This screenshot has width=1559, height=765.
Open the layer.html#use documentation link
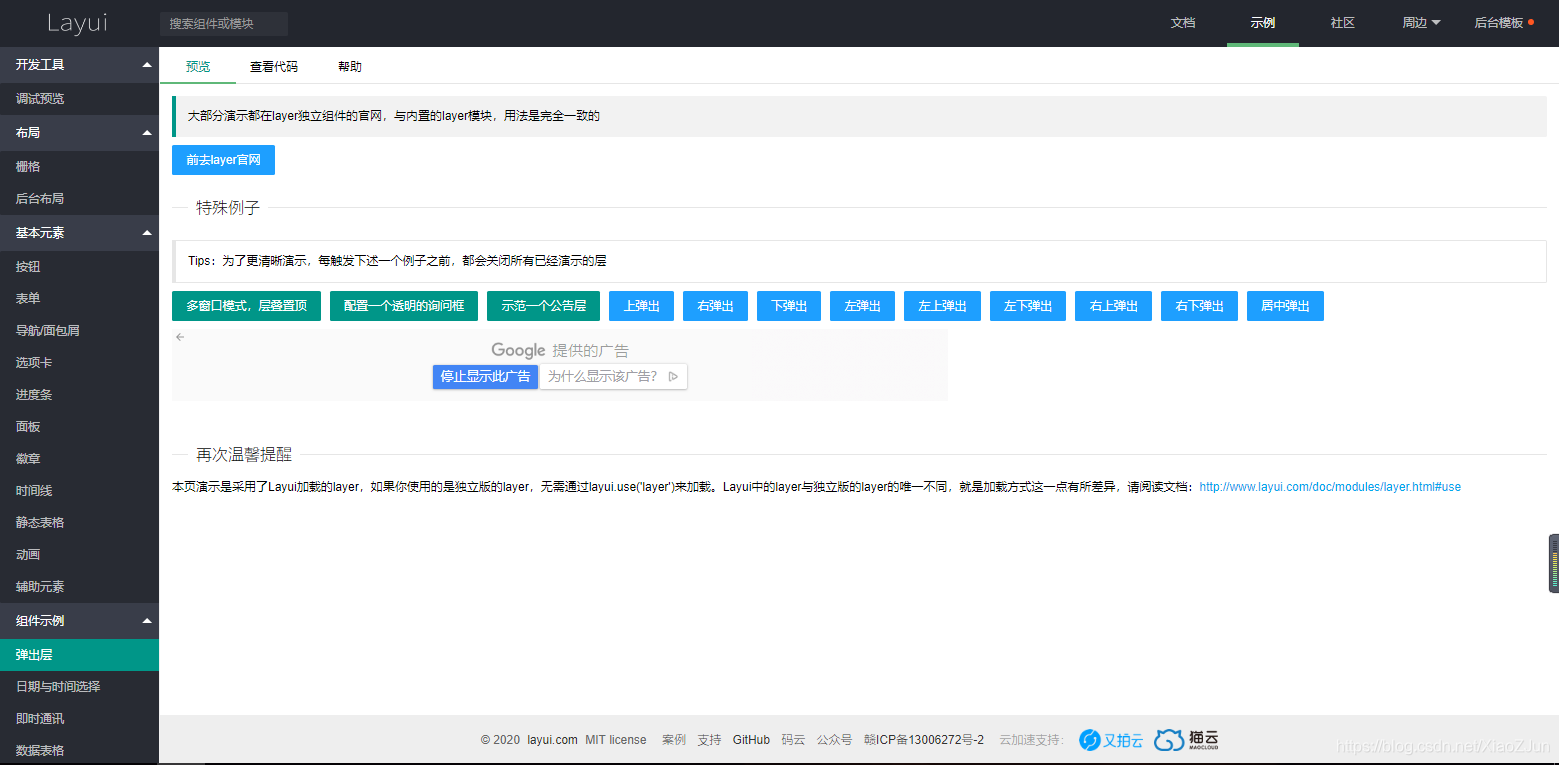[x=1330, y=487]
